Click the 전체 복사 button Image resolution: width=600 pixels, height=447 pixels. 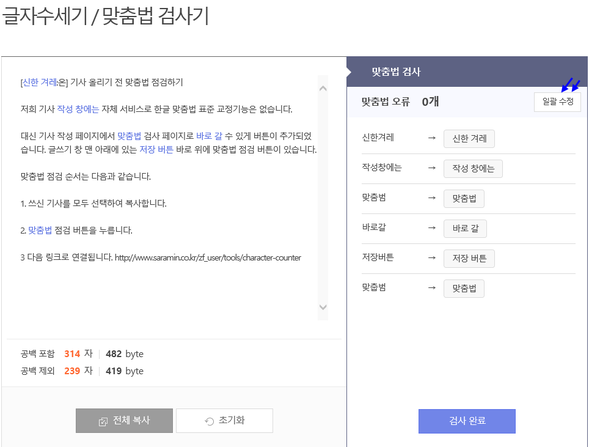(124, 421)
